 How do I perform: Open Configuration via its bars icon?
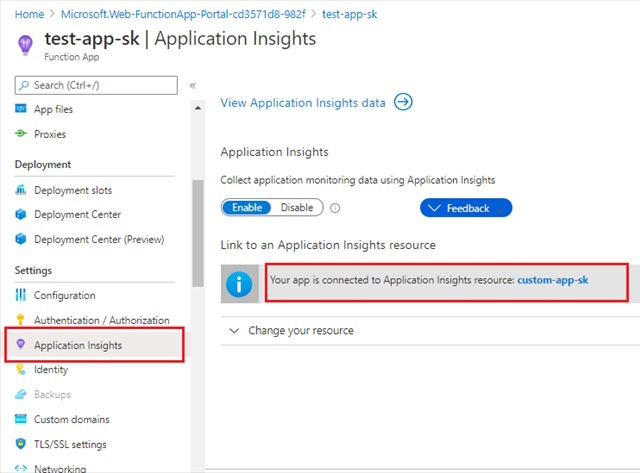(20, 295)
